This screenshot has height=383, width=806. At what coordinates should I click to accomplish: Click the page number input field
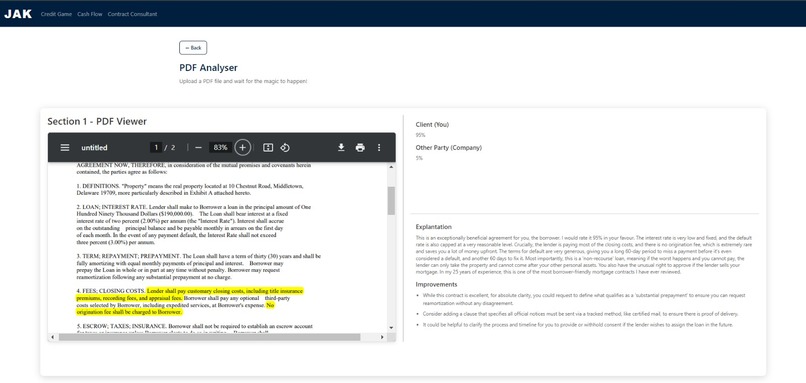tap(156, 148)
